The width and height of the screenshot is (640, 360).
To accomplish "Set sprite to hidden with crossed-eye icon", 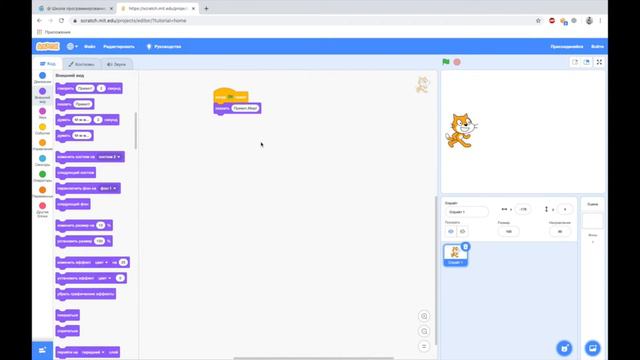I will tap(462, 231).
